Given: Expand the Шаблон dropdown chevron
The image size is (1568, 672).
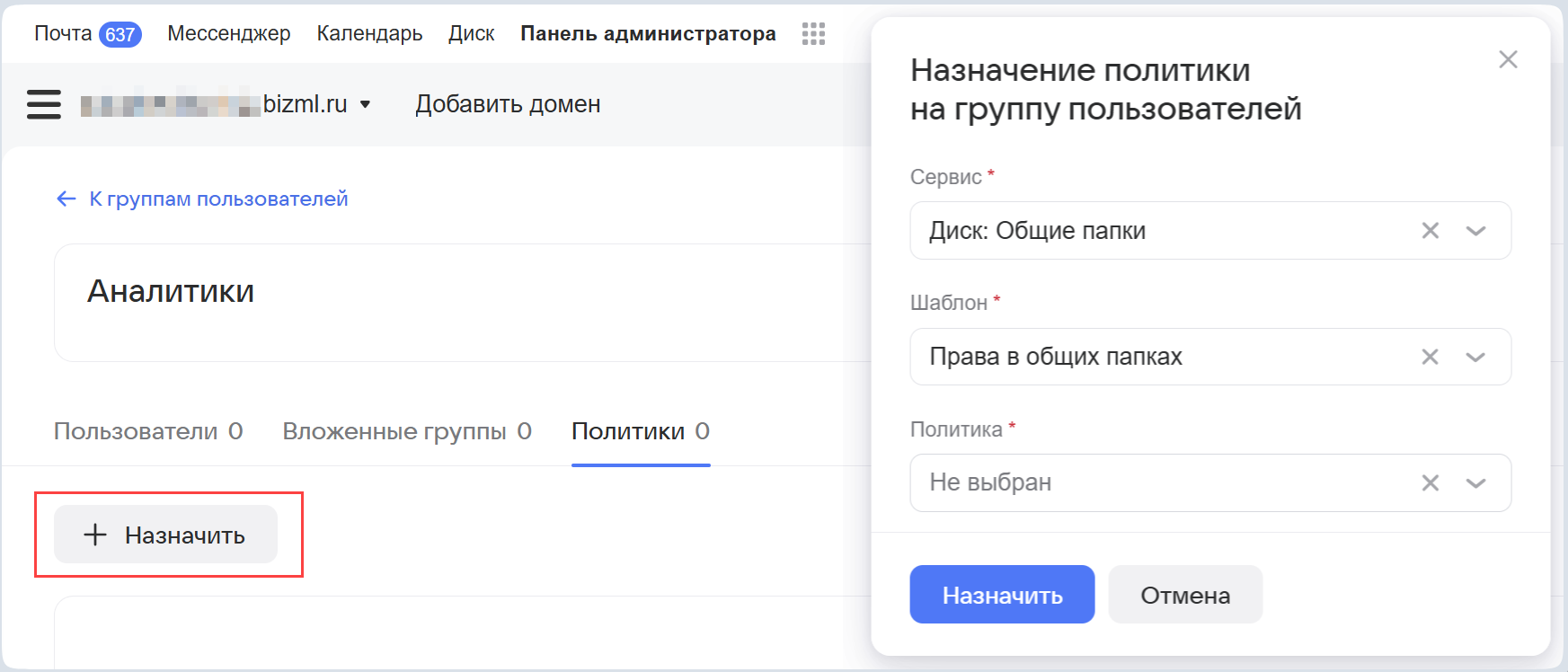Looking at the screenshot, I should [x=1475, y=357].
